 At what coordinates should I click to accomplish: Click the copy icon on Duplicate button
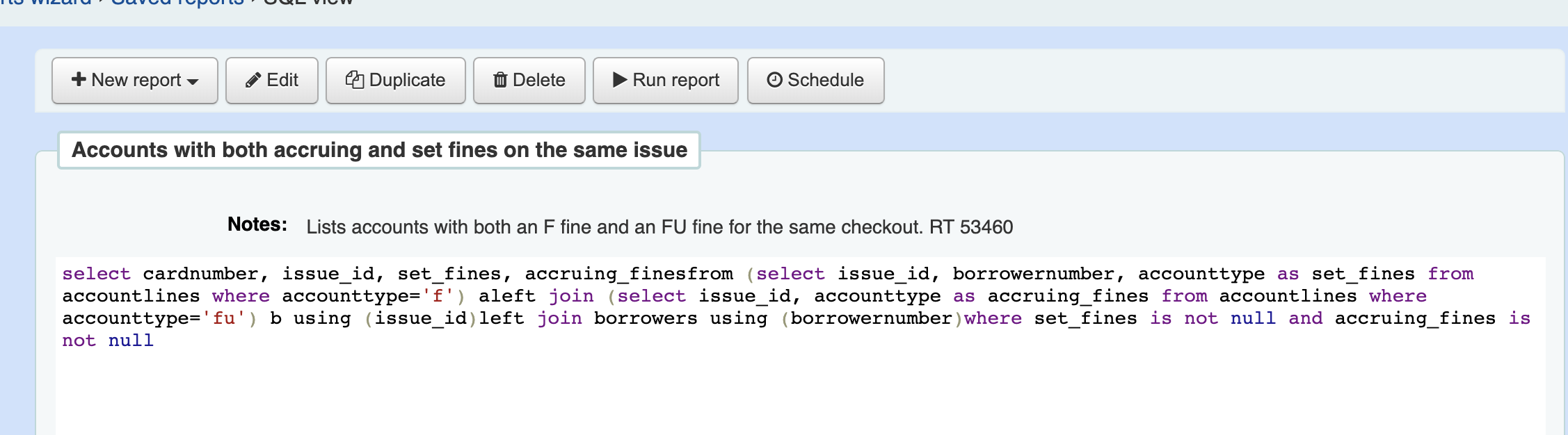tap(355, 80)
